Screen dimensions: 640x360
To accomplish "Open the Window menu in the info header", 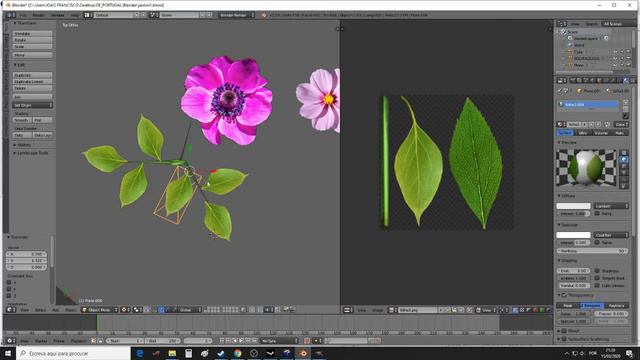I will point(57,15).
